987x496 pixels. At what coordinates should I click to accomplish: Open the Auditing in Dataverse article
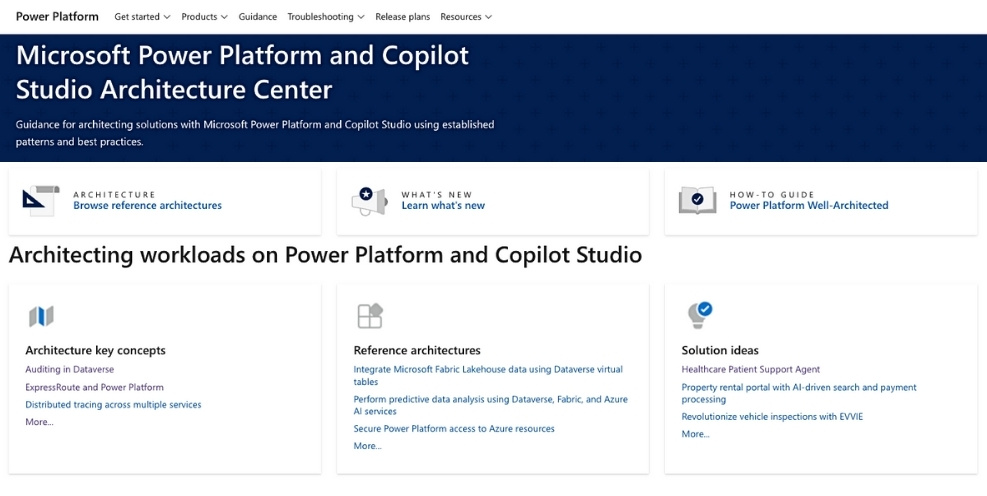[69, 369]
